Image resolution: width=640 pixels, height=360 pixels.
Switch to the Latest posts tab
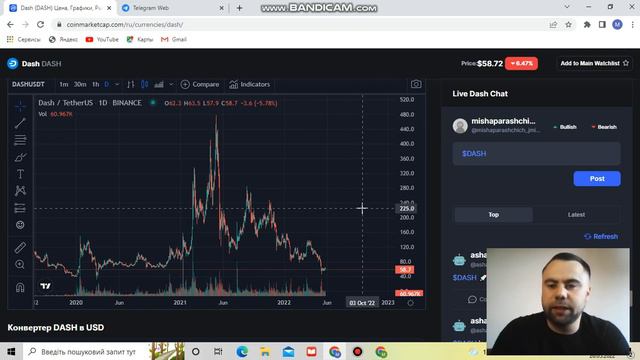coord(576,215)
